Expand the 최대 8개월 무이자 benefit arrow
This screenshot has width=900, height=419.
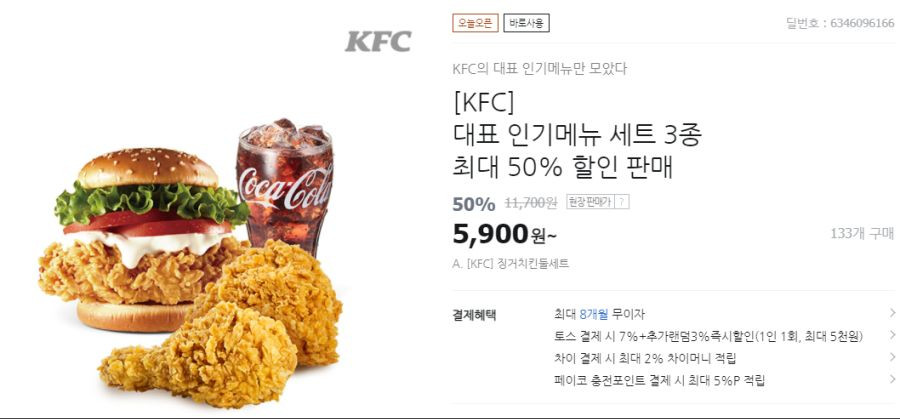[x=893, y=313]
